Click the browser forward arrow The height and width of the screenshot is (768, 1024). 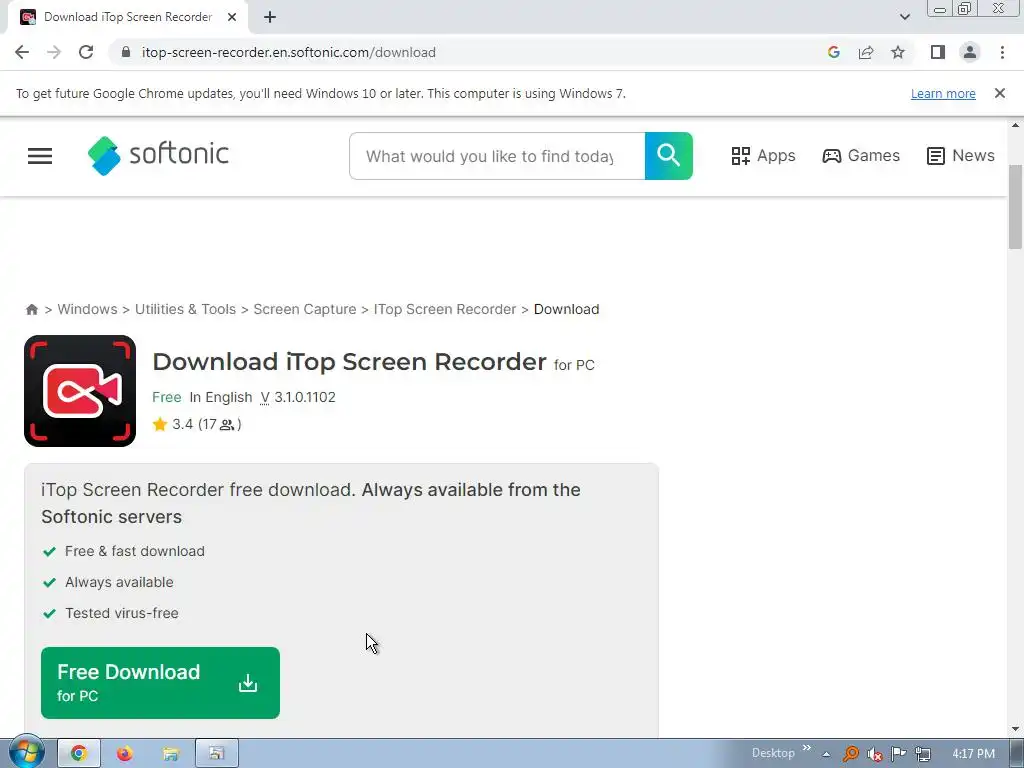click(x=54, y=52)
